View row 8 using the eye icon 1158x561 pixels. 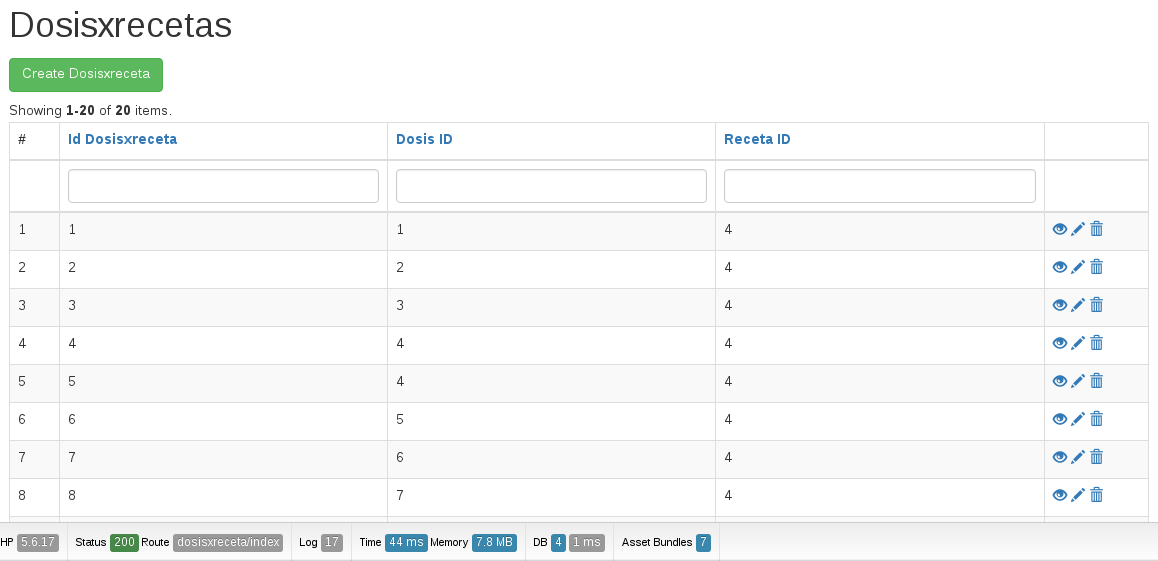click(x=1060, y=495)
